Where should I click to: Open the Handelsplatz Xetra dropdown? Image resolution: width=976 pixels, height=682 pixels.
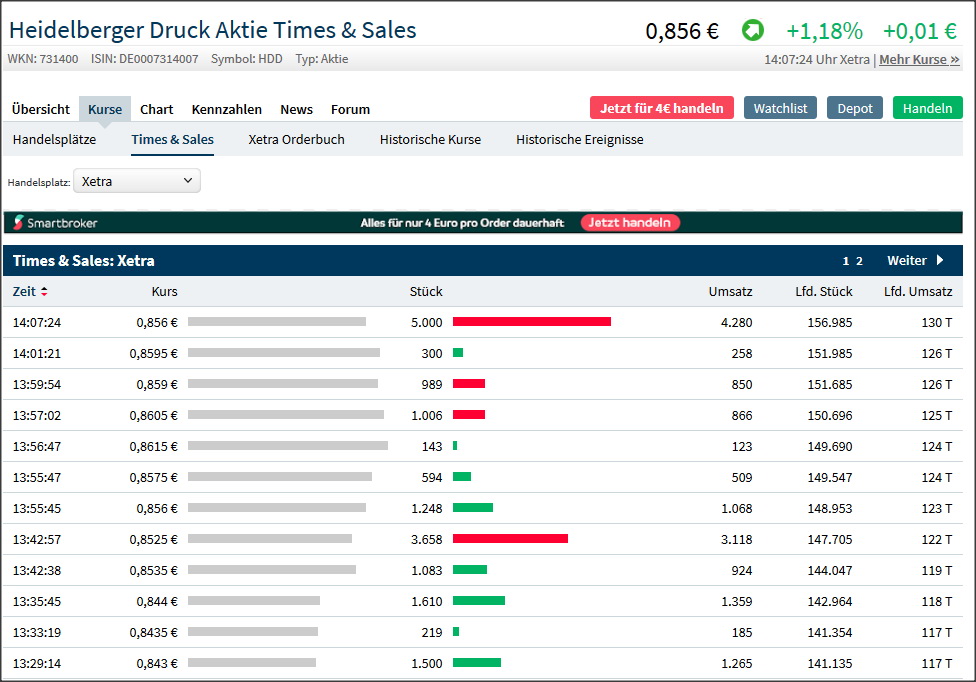137,181
